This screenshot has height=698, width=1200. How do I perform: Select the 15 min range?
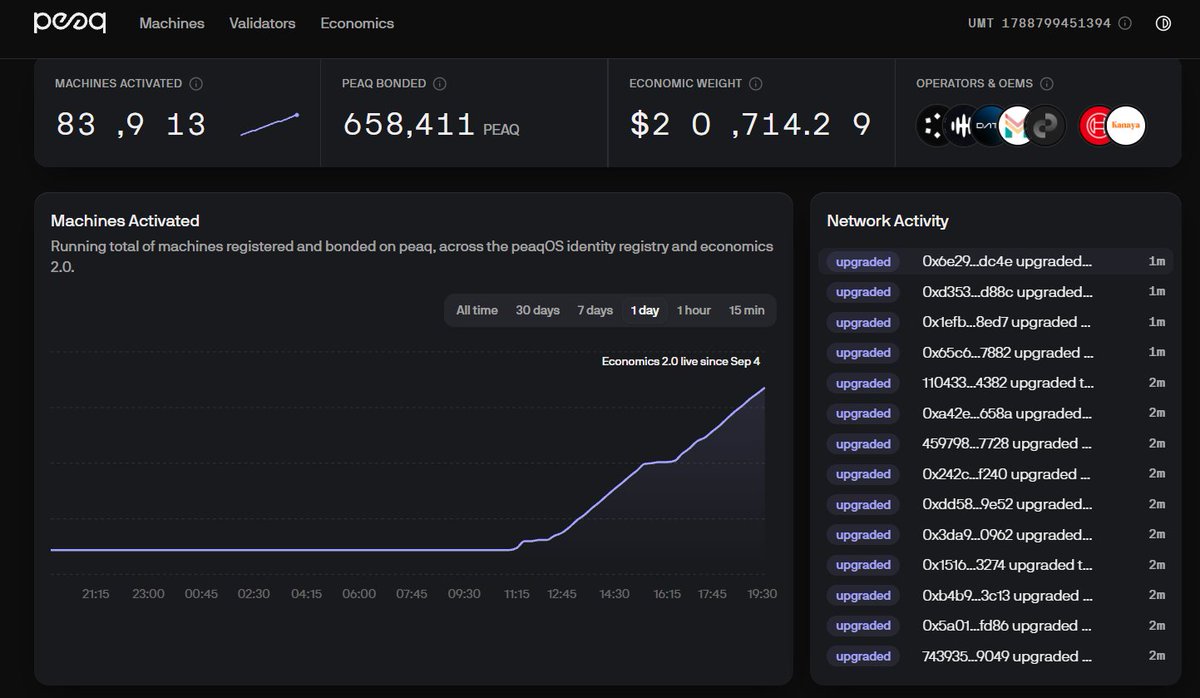pos(747,310)
